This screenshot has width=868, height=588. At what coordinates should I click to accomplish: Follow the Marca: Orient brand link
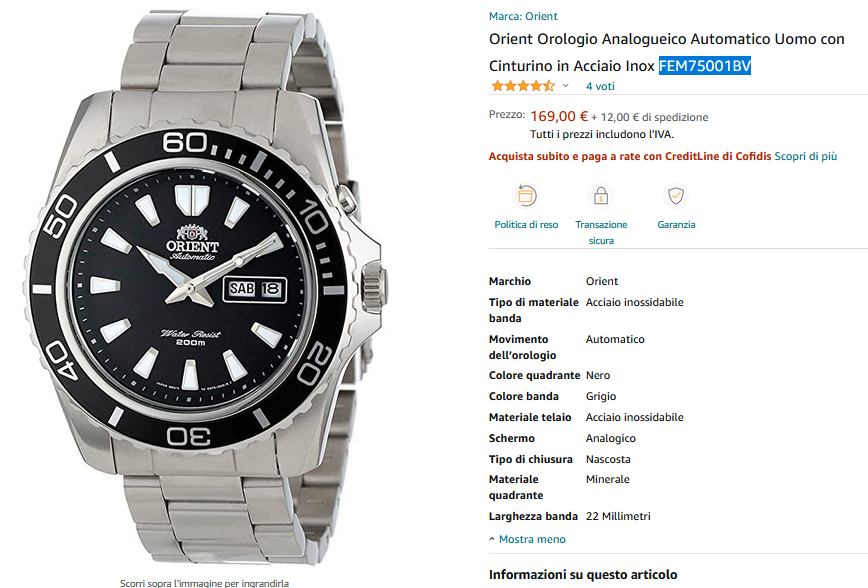click(x=523, y=16)
